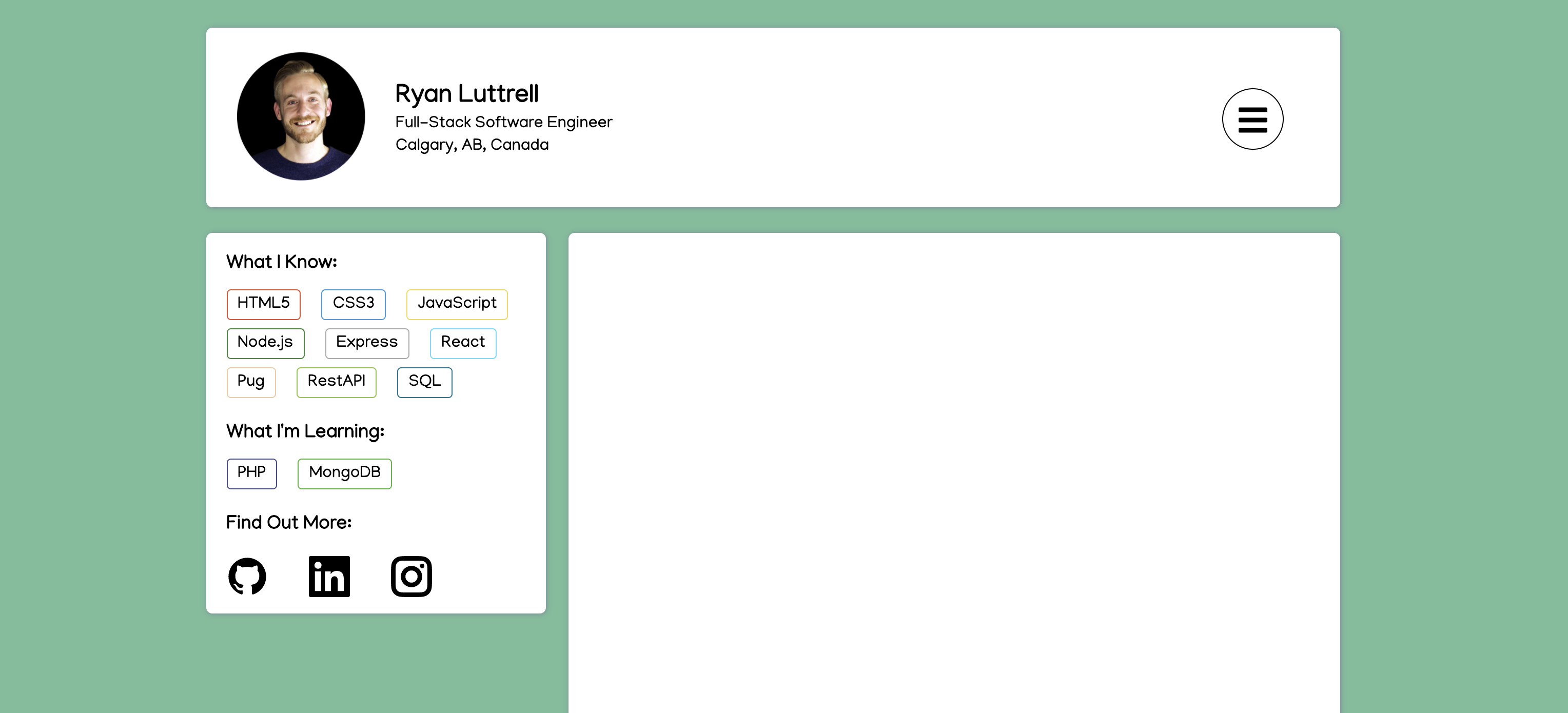
Task: Select the CSS3 skill tag
Action: 353,304
